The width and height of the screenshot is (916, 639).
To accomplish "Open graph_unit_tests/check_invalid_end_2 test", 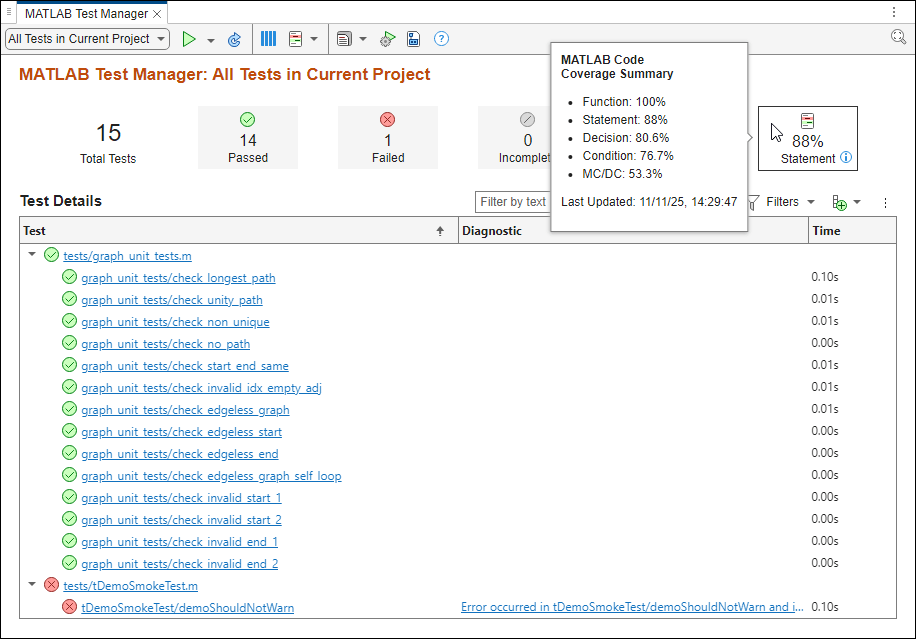I will pos(179,564).
